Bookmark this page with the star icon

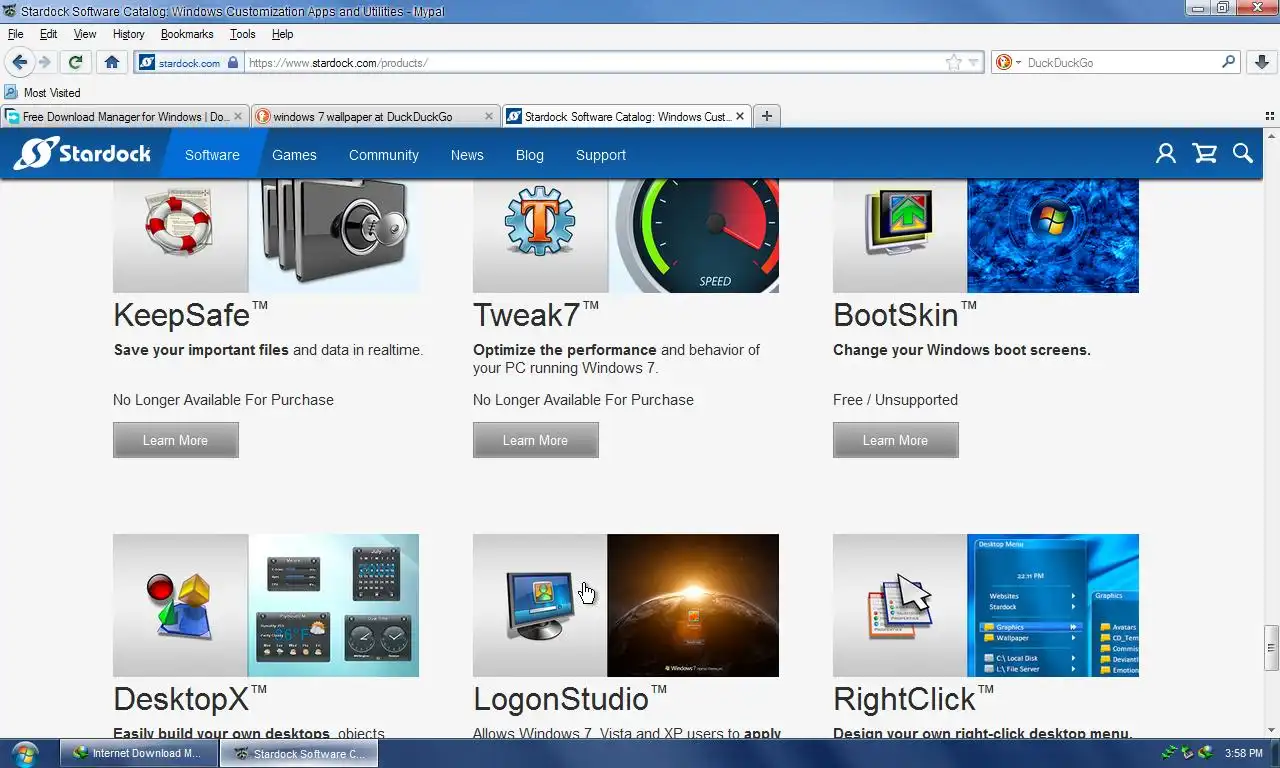[954, 62]
